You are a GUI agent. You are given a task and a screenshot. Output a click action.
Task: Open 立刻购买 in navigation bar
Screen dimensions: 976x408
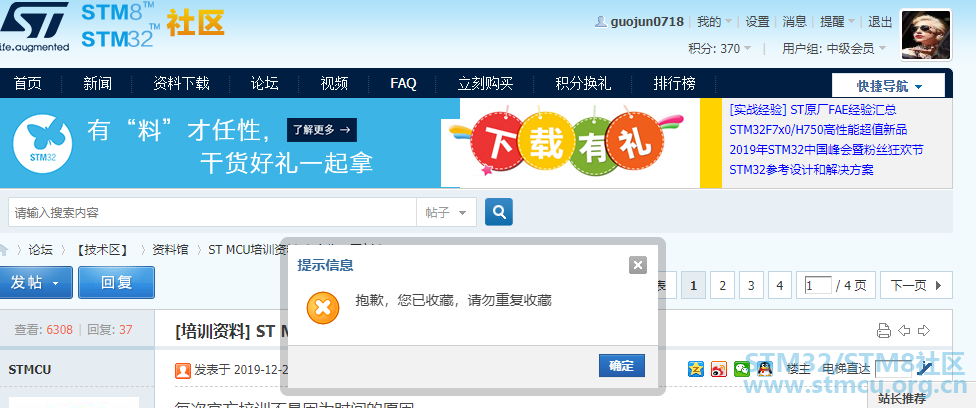coord(486,83)
